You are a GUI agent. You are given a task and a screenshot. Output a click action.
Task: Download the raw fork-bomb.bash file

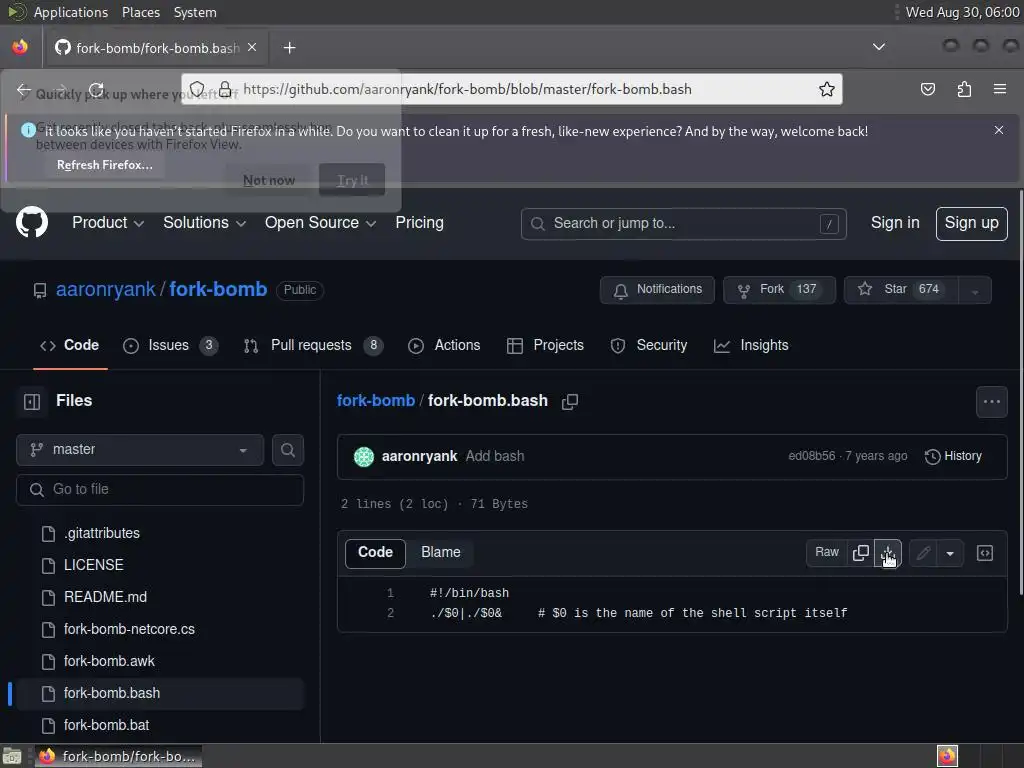[x=888, y=553]
